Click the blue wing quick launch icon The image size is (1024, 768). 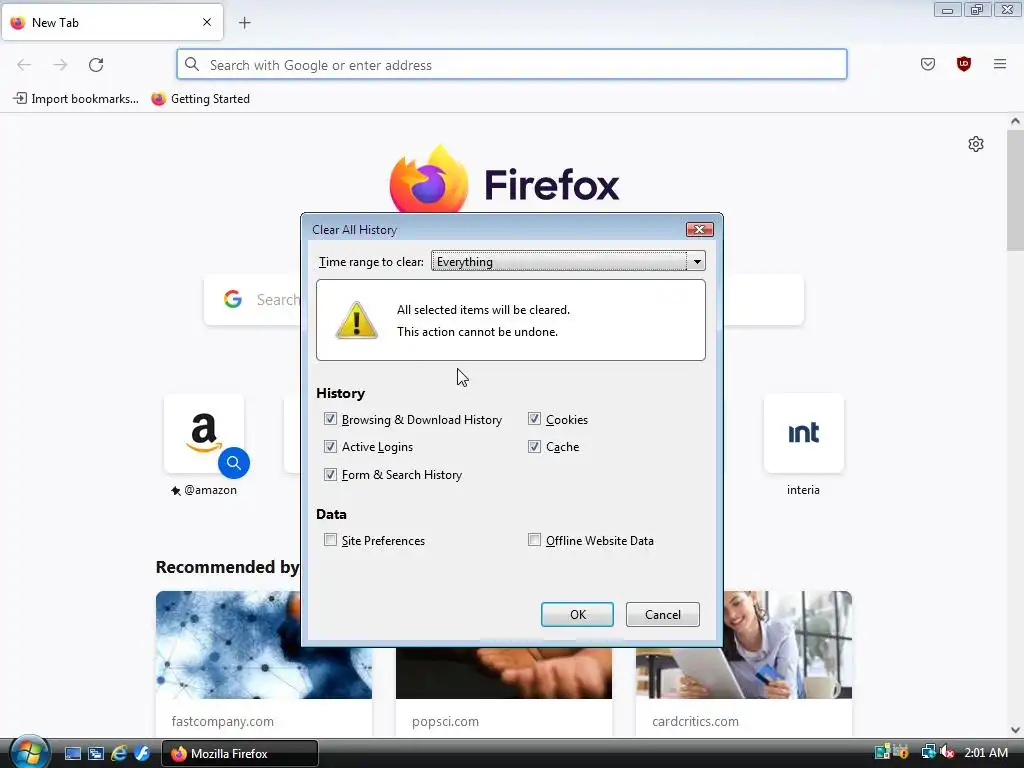tap(142, 754)
